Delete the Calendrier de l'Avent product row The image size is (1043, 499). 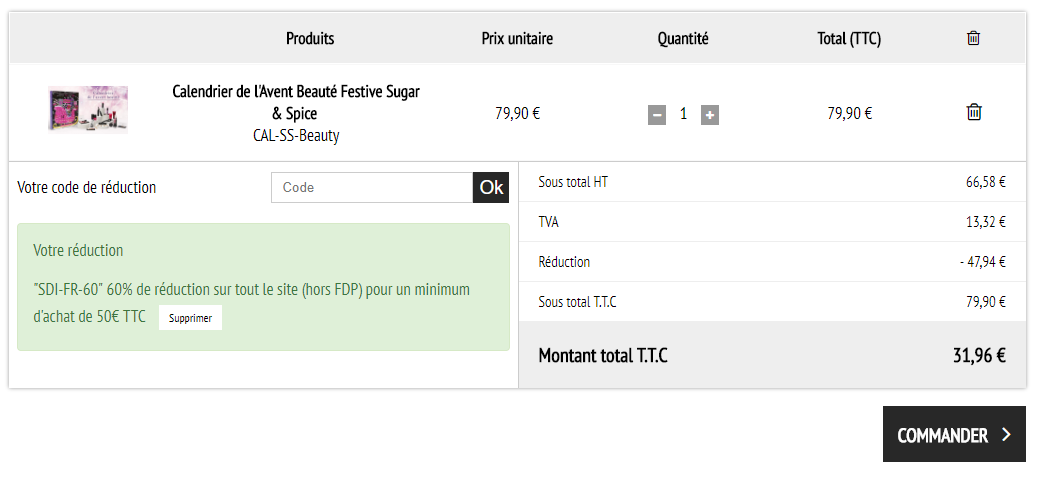[x=974, y=112]
